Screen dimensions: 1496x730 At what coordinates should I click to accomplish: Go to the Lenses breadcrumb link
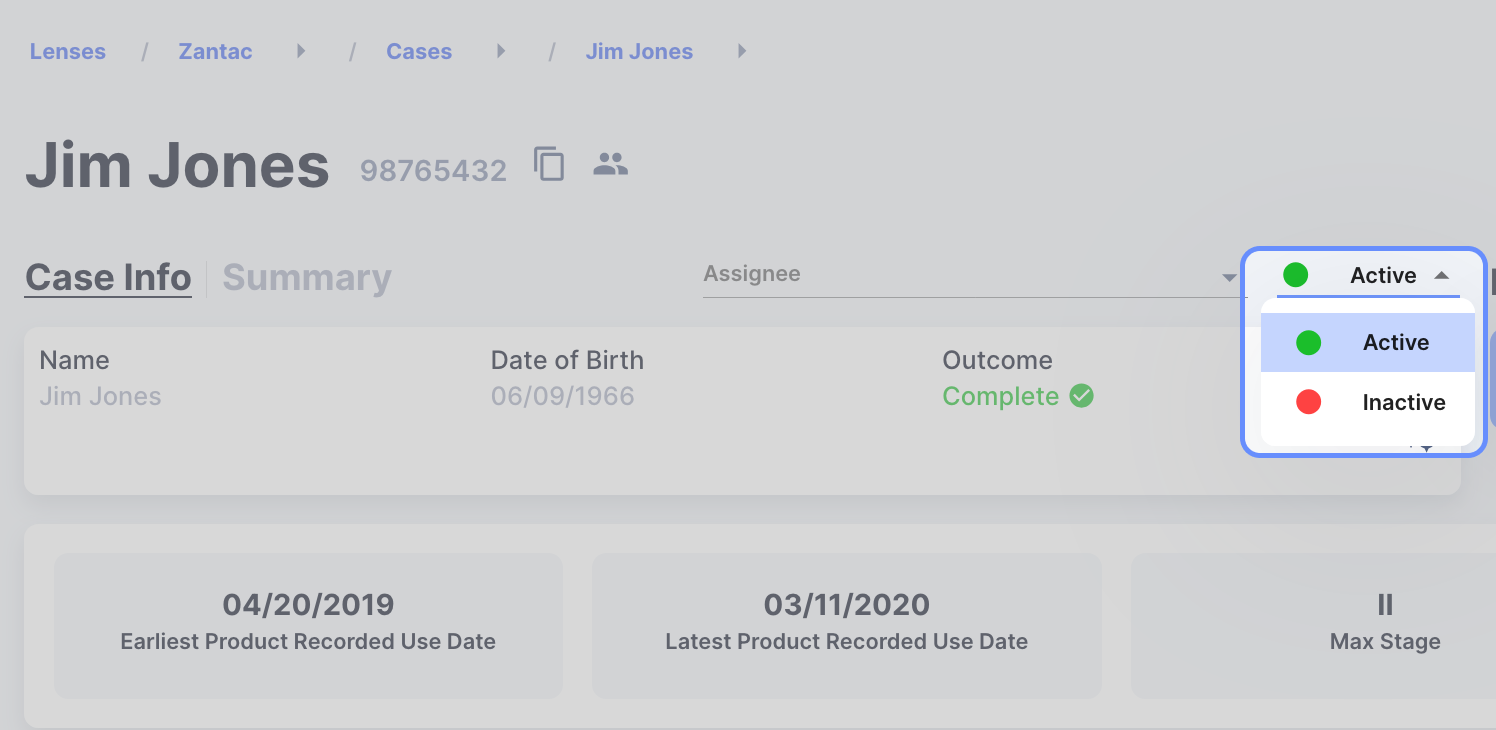(67, 51)
